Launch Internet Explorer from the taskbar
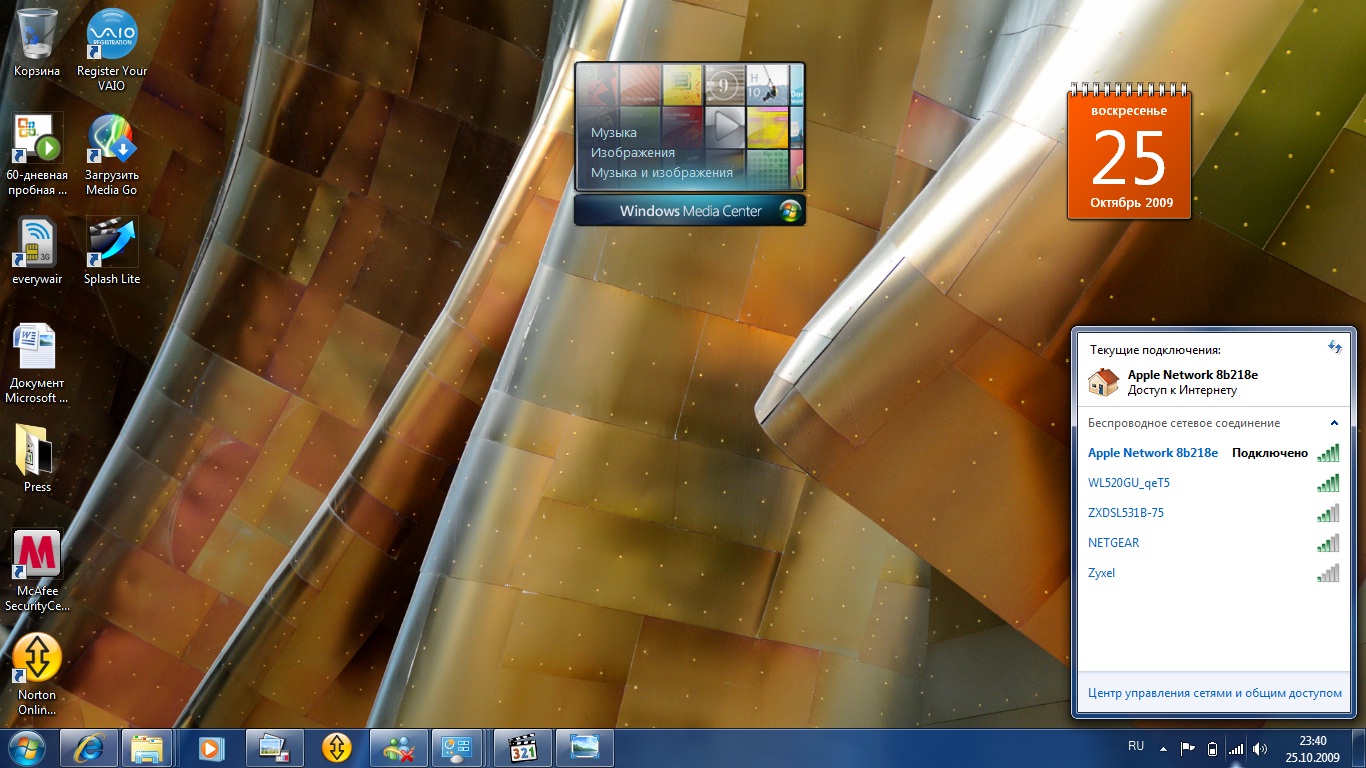The width and height of the screenshot is (1366, 768). 88,747
